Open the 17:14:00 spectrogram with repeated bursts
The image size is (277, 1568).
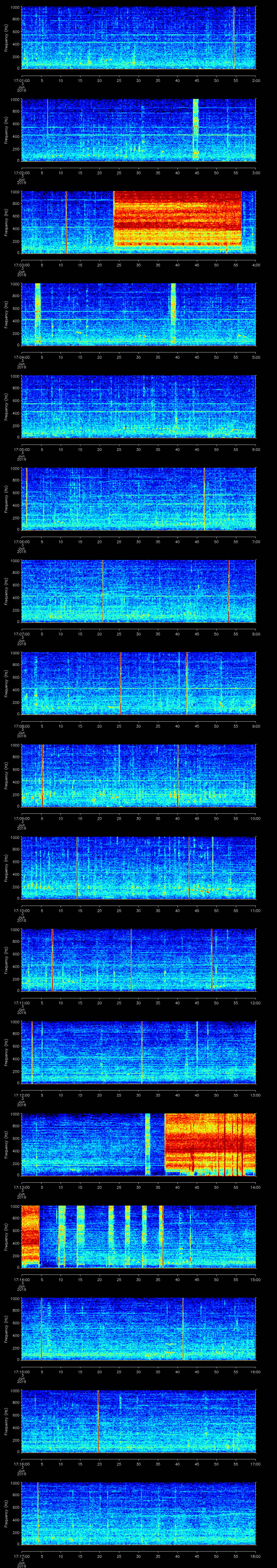coord(138,1237)
